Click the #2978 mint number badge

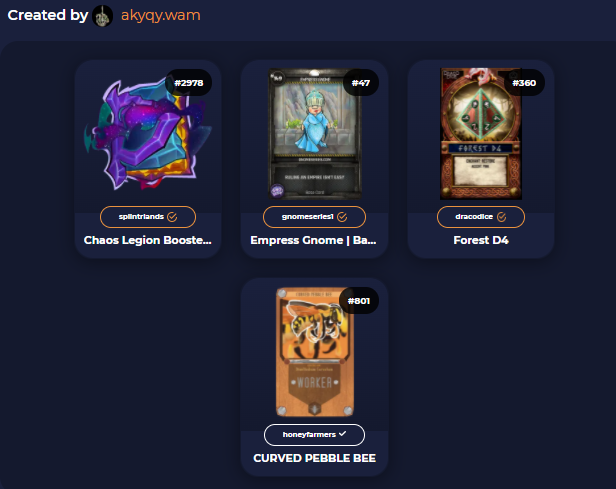click(189, 83)
